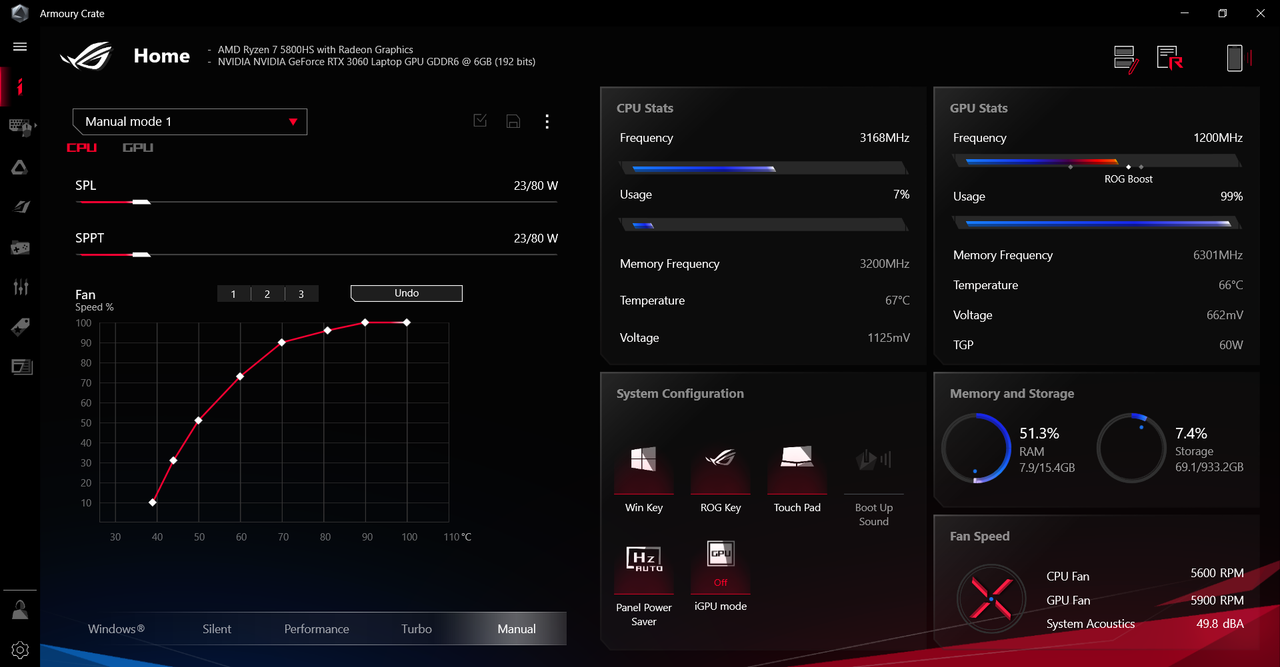Expand the Manual mode 1 dropdown

point(190,121)
